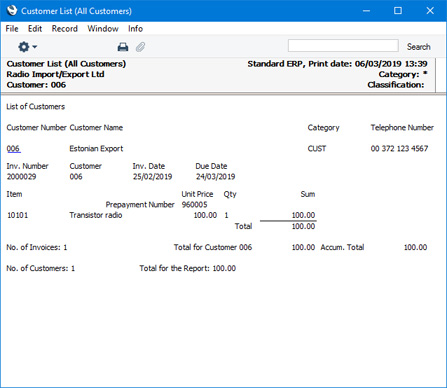The width and height of the screenshot is (447, 388).
Task: Open the gear operations menu
Action: (x=27, y=47)
